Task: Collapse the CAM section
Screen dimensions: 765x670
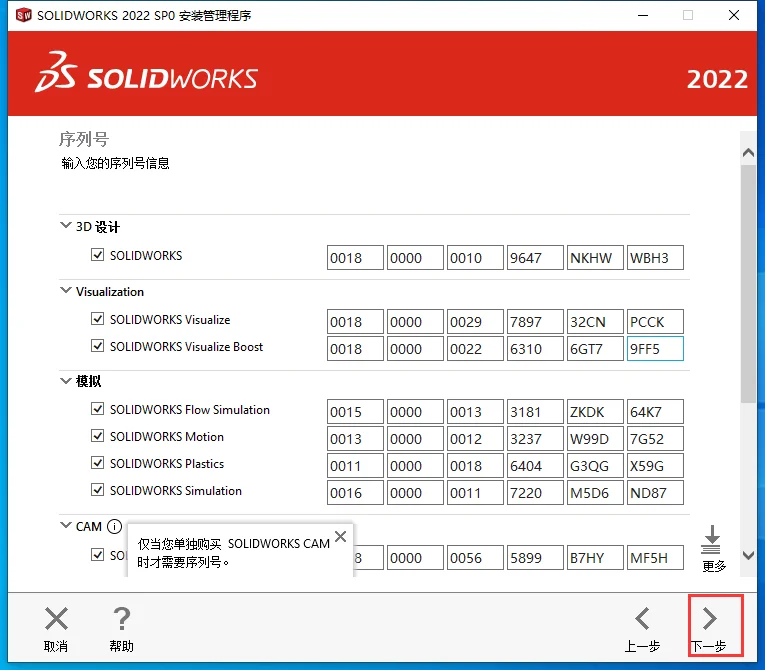Action: coord(65,526)
